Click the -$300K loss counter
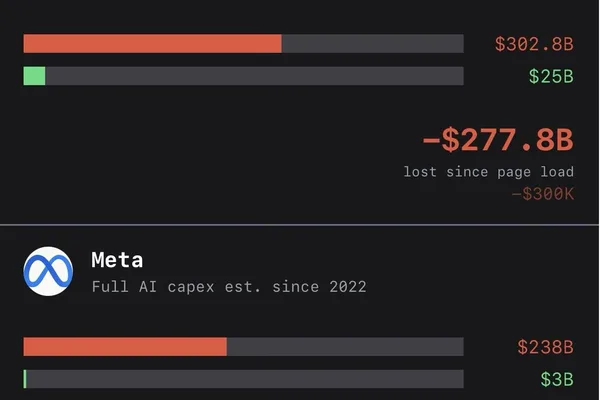The width and height of the screenshot is (600, 400). tap(543, 194)
